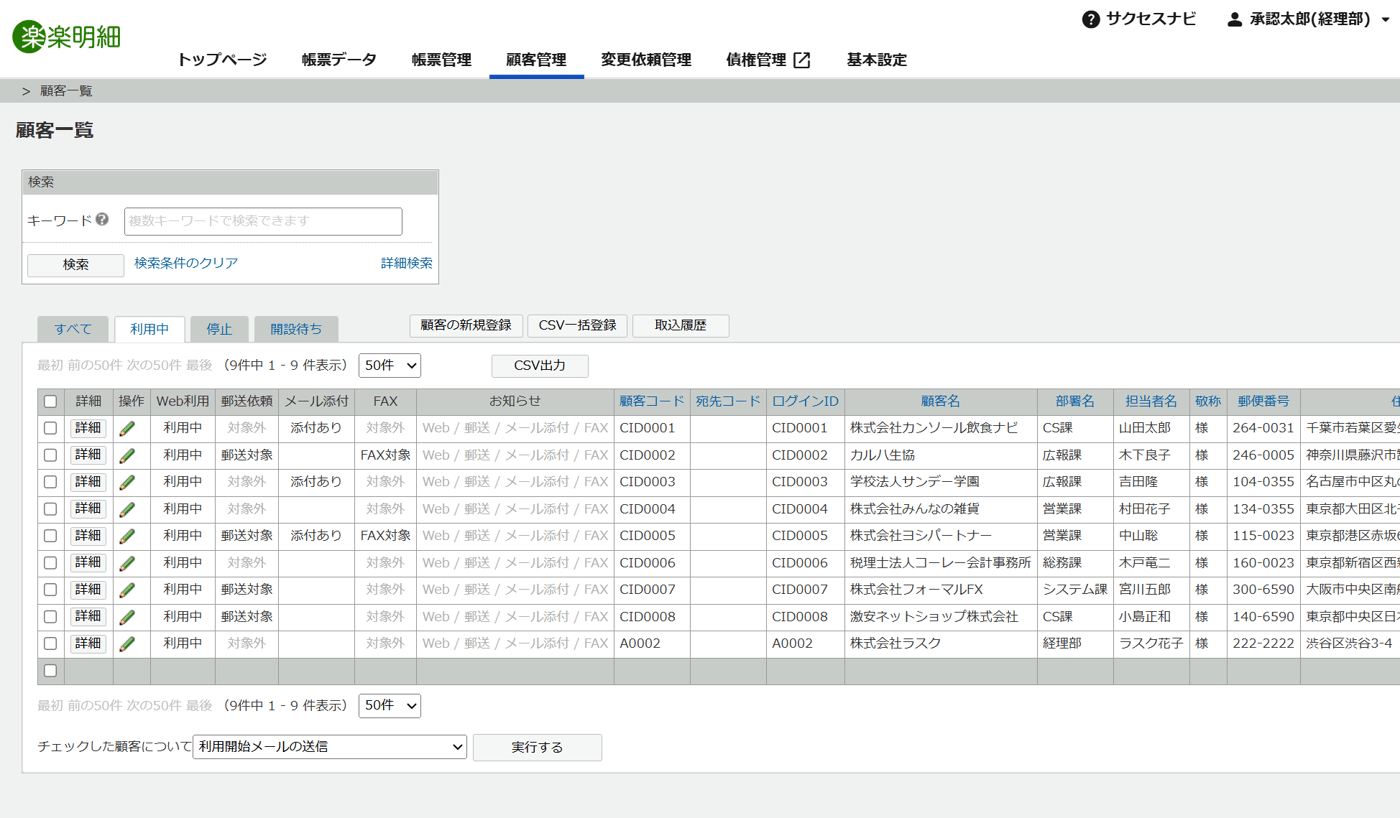Switch to the すべて tab
The width and height of the screenshot is (1400, 818).
73,329
